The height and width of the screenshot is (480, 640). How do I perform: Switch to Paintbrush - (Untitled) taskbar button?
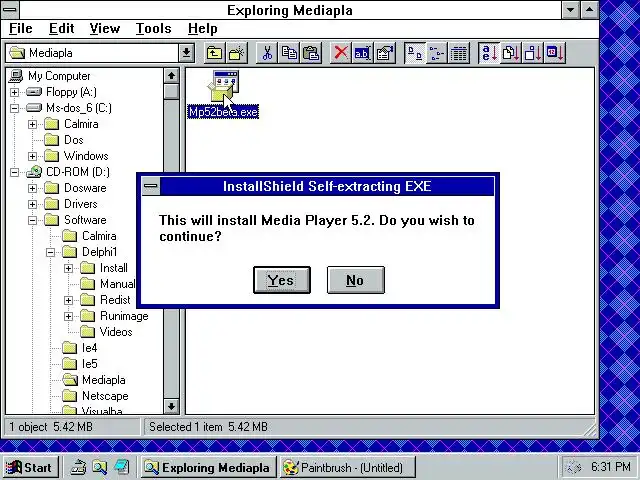pyautogui.click(x=347, y=467)
